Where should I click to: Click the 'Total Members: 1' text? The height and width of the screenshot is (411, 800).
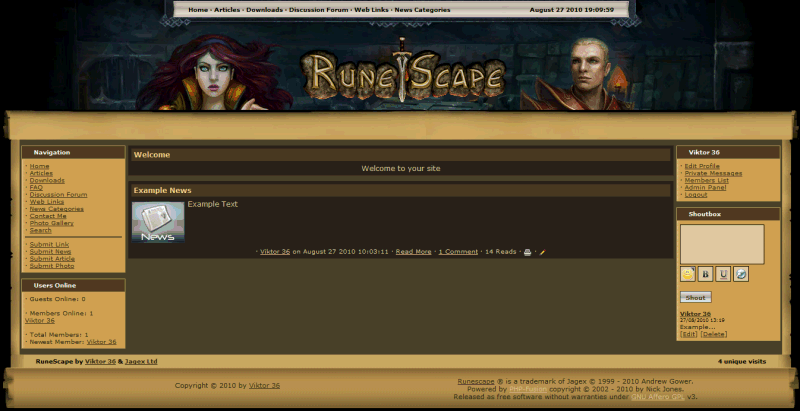pos(59,335)
